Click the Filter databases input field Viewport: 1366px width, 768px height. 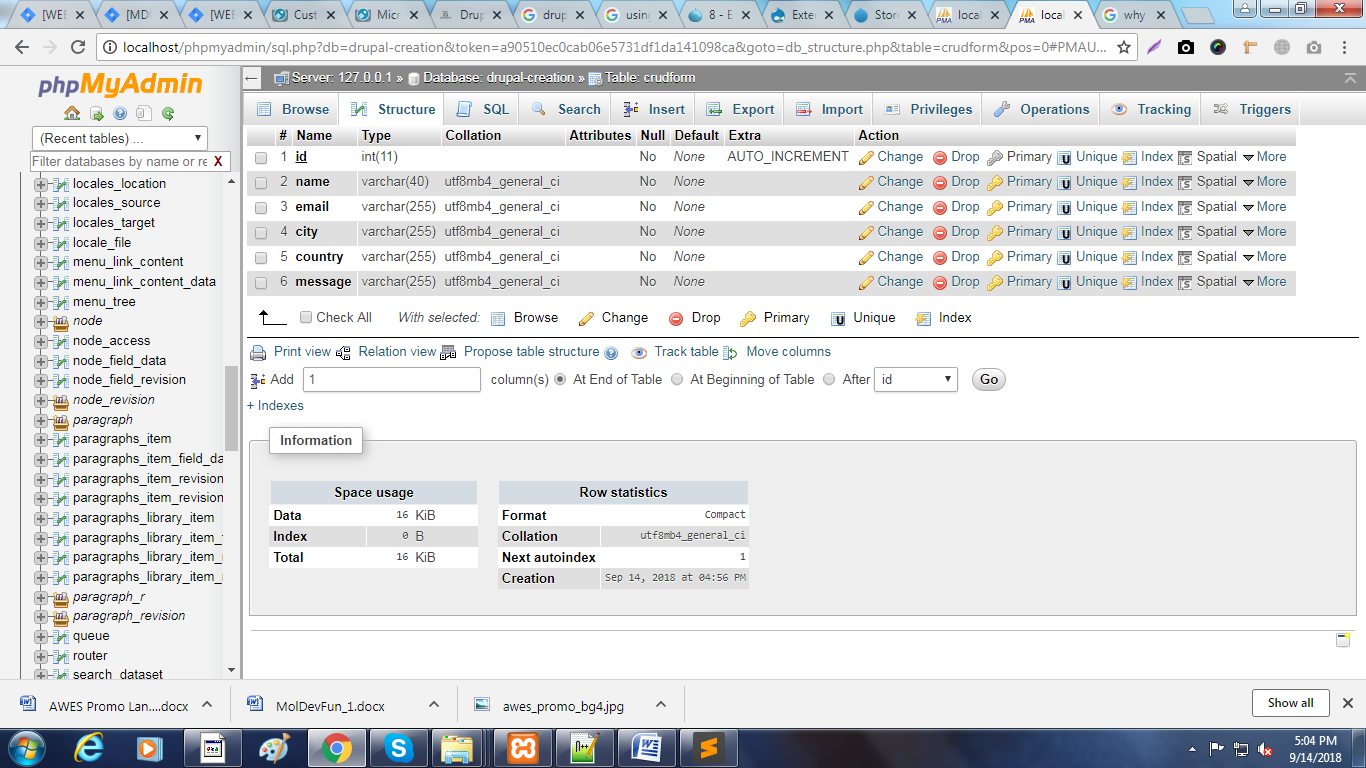point(110,160)
